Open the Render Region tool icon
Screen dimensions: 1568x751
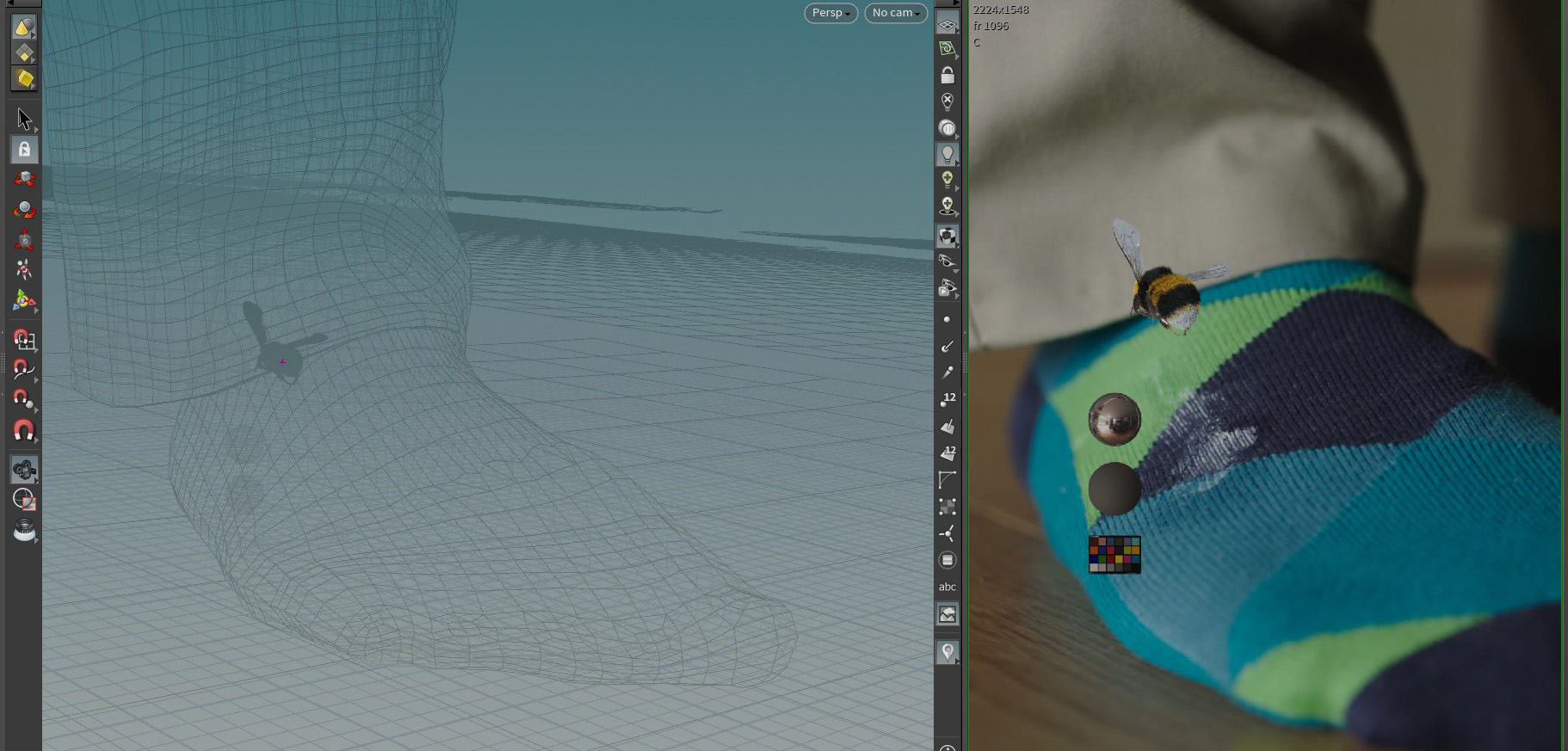tap(24, 530)
